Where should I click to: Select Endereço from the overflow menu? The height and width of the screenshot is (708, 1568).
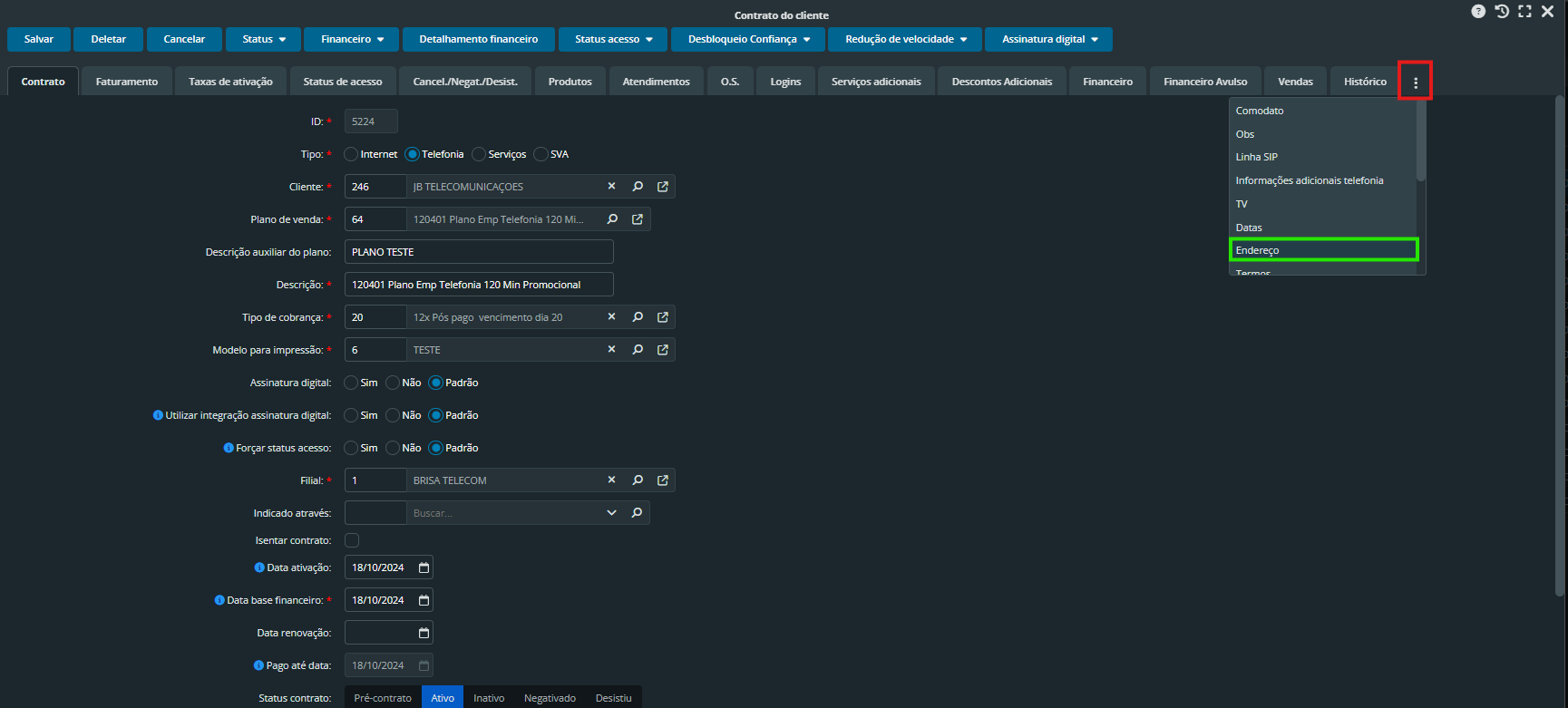tap(1322, 250)
